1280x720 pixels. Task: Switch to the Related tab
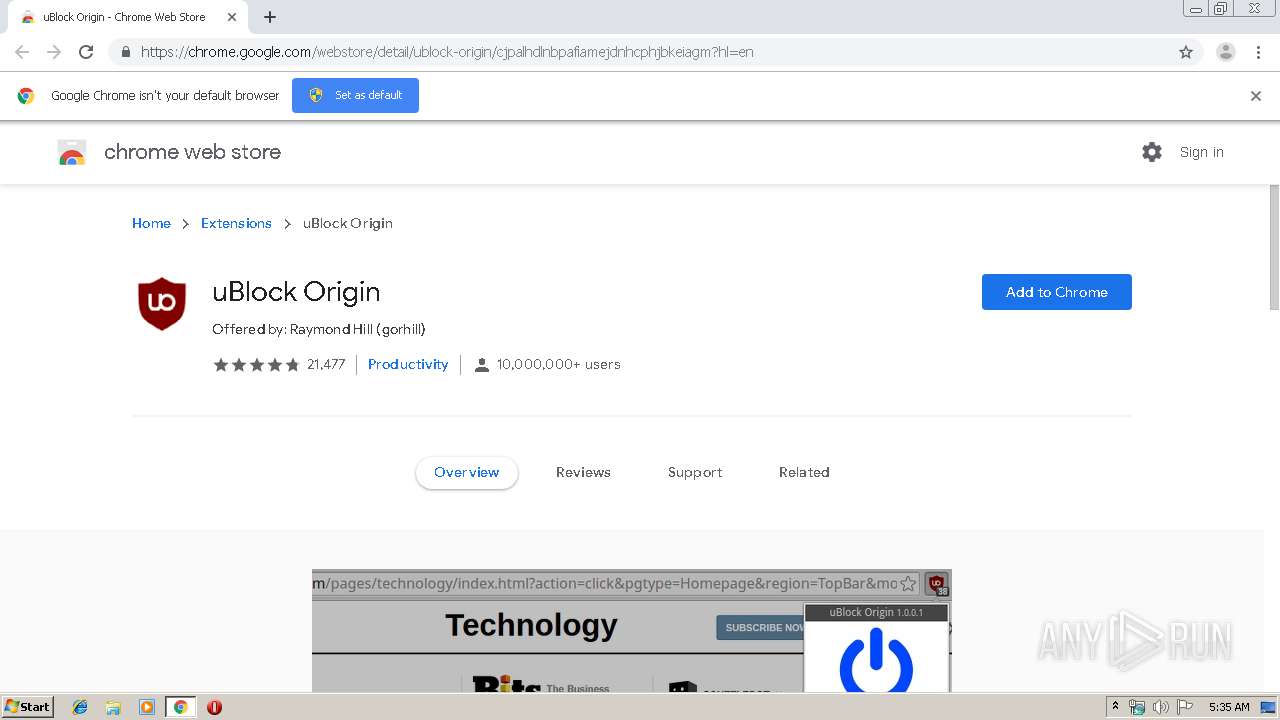click(x=804, y=472)
